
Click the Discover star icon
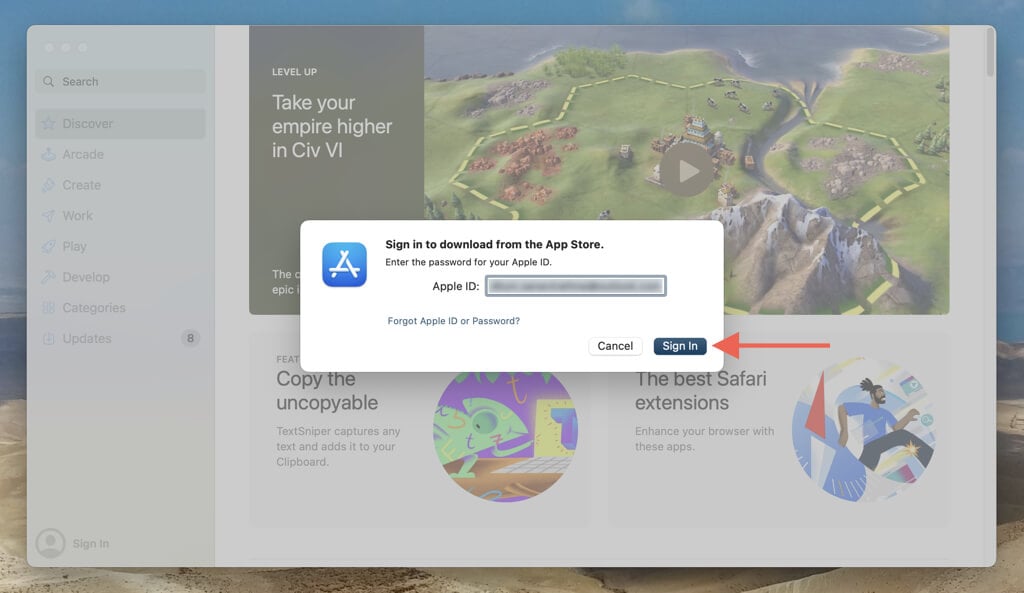48,123
